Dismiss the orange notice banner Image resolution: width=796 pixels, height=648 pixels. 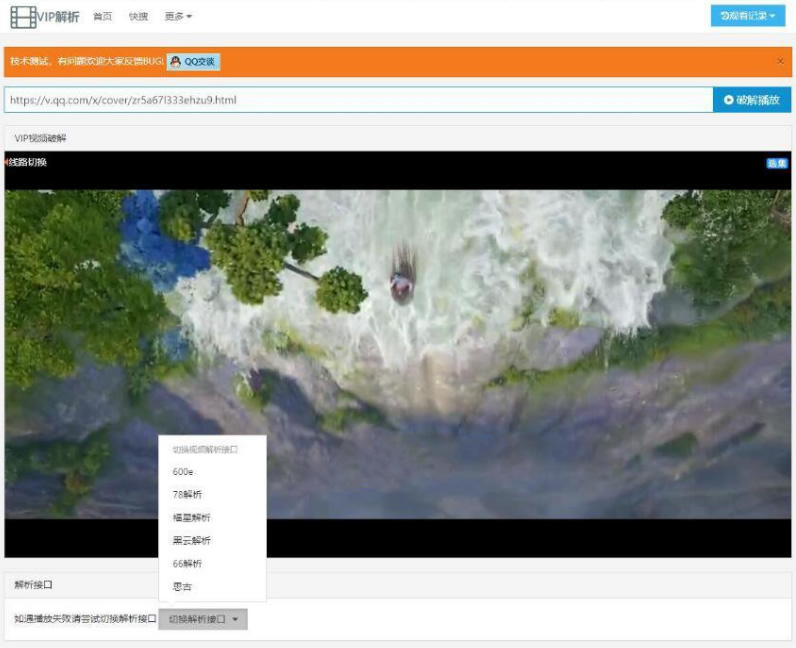780,62
